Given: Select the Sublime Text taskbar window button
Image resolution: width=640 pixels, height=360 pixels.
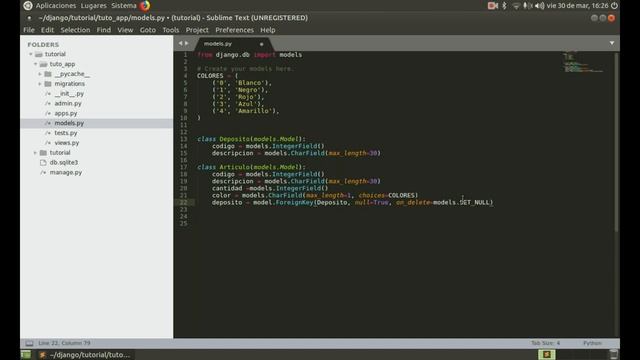Looking at the screenshot, I should point(85,355).
